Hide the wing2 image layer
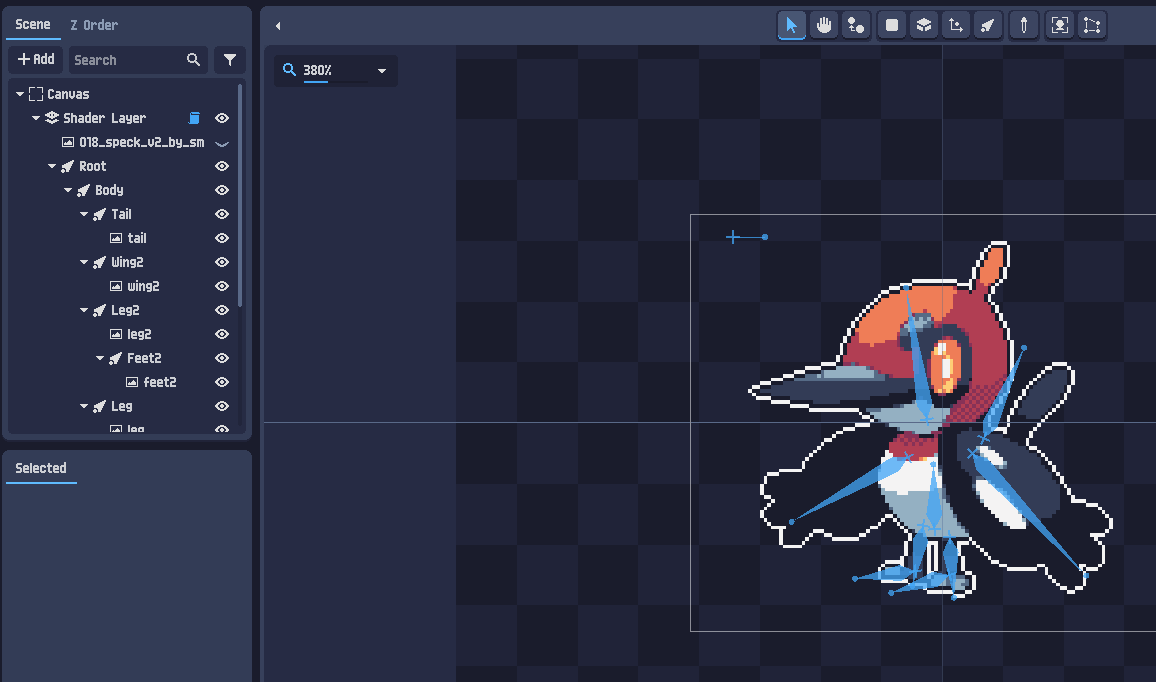 pyautogui.click(x=222, y=286)
